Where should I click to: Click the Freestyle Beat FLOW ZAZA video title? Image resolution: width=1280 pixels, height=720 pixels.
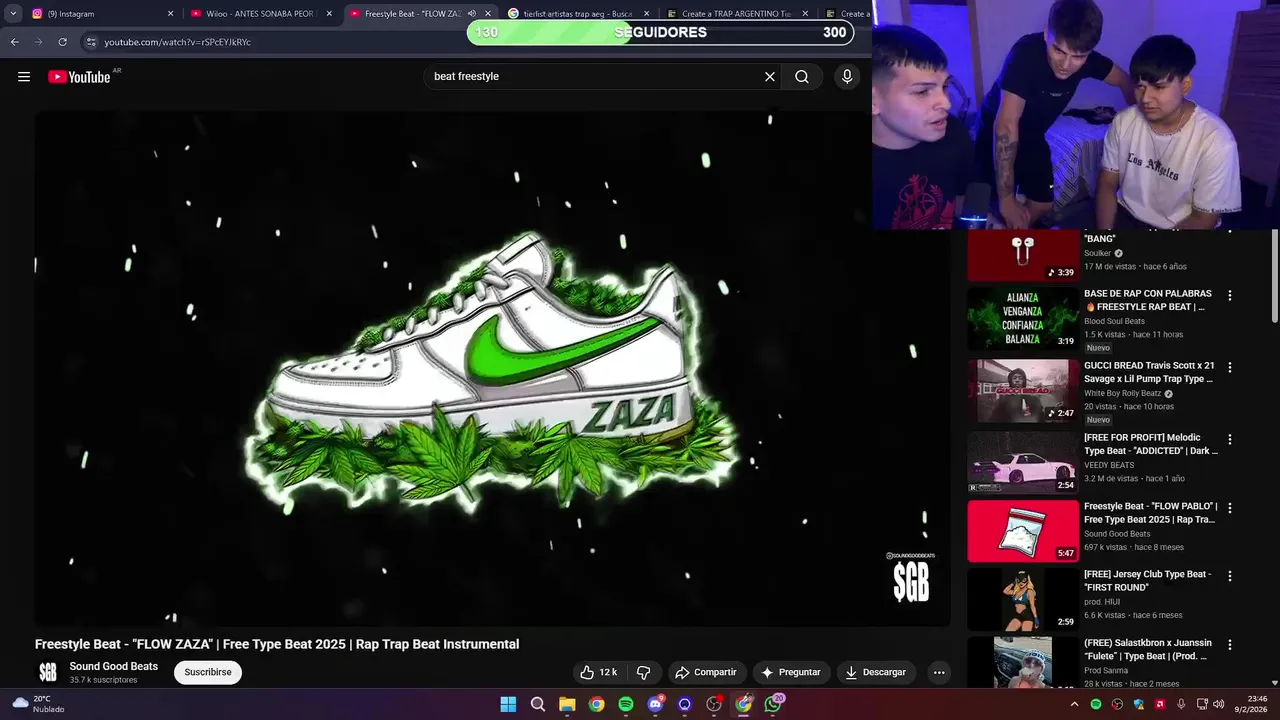tap(277, 644)
